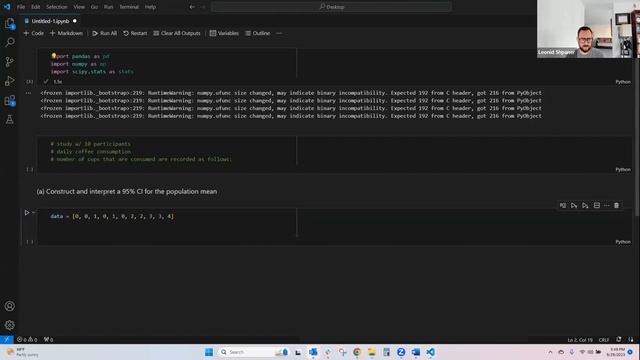
Task: Open the Run and Debug view
Action: pos(9,81)
